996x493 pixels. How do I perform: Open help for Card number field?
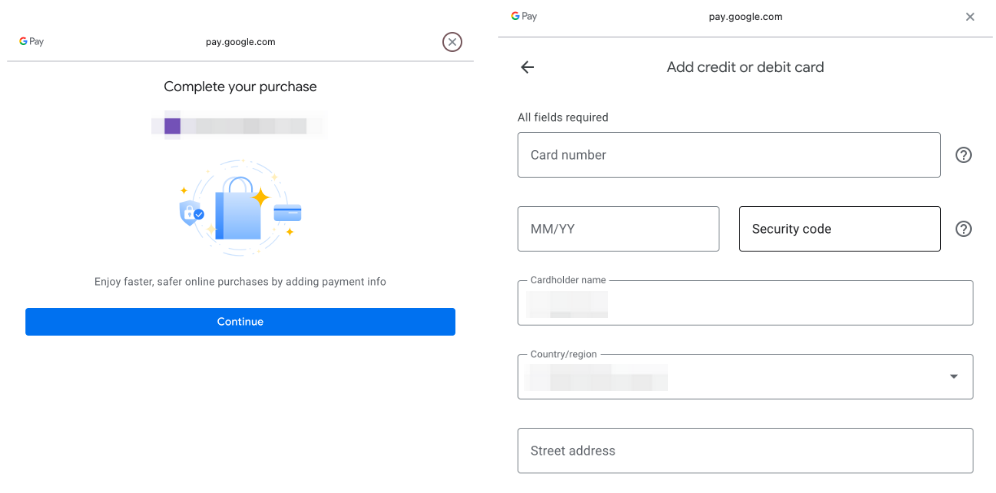(963, 155)
